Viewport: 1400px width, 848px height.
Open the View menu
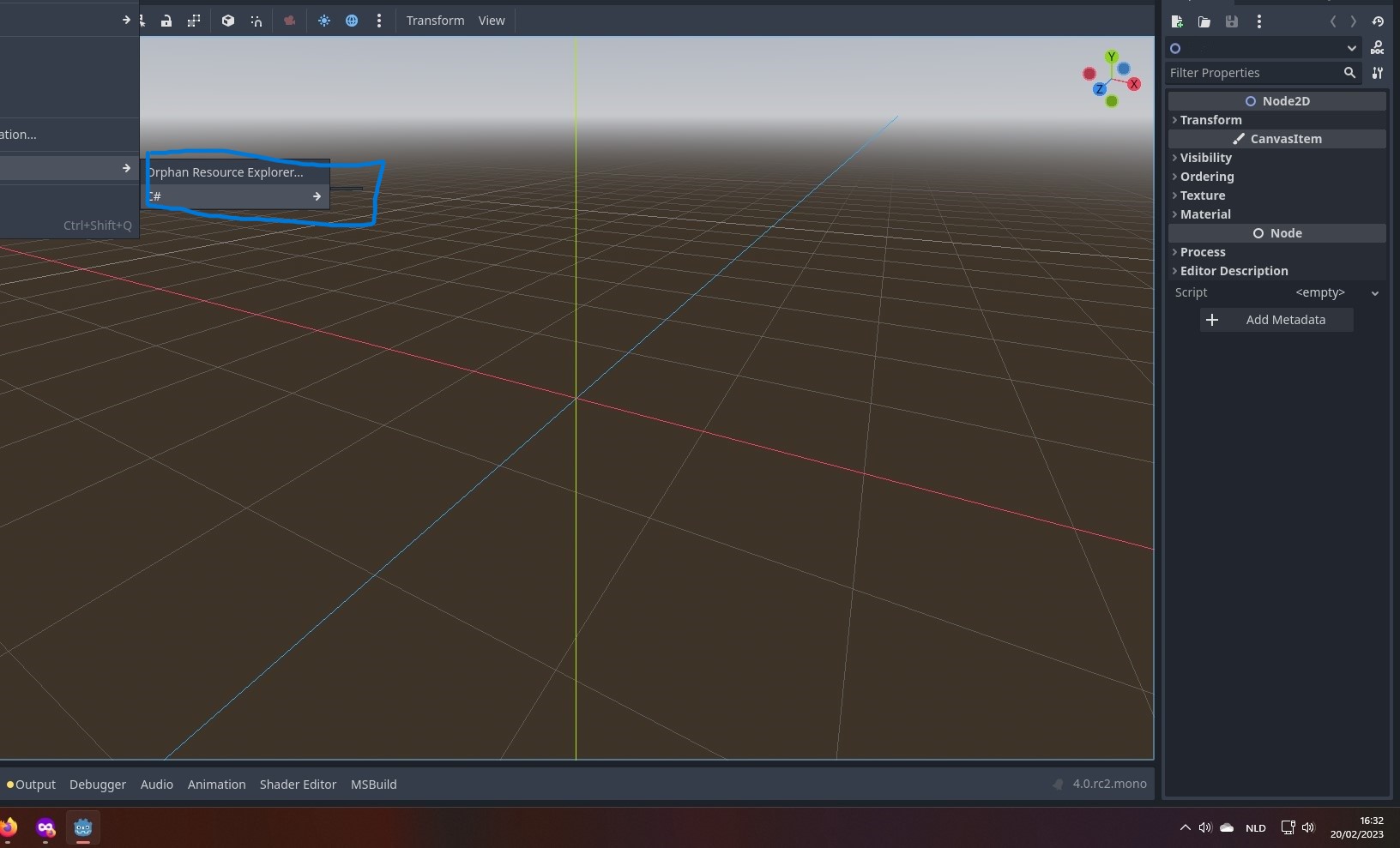[492, 21]
